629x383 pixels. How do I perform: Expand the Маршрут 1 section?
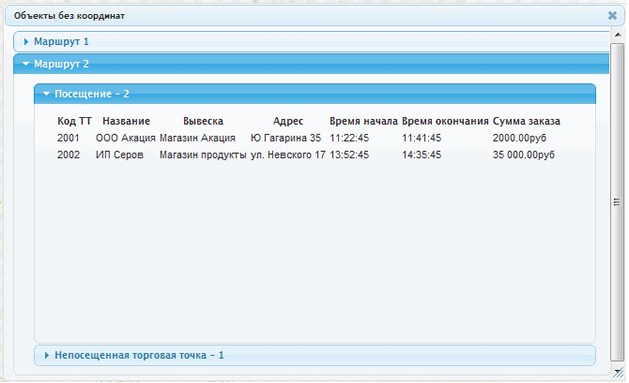[x=311, y=42]
